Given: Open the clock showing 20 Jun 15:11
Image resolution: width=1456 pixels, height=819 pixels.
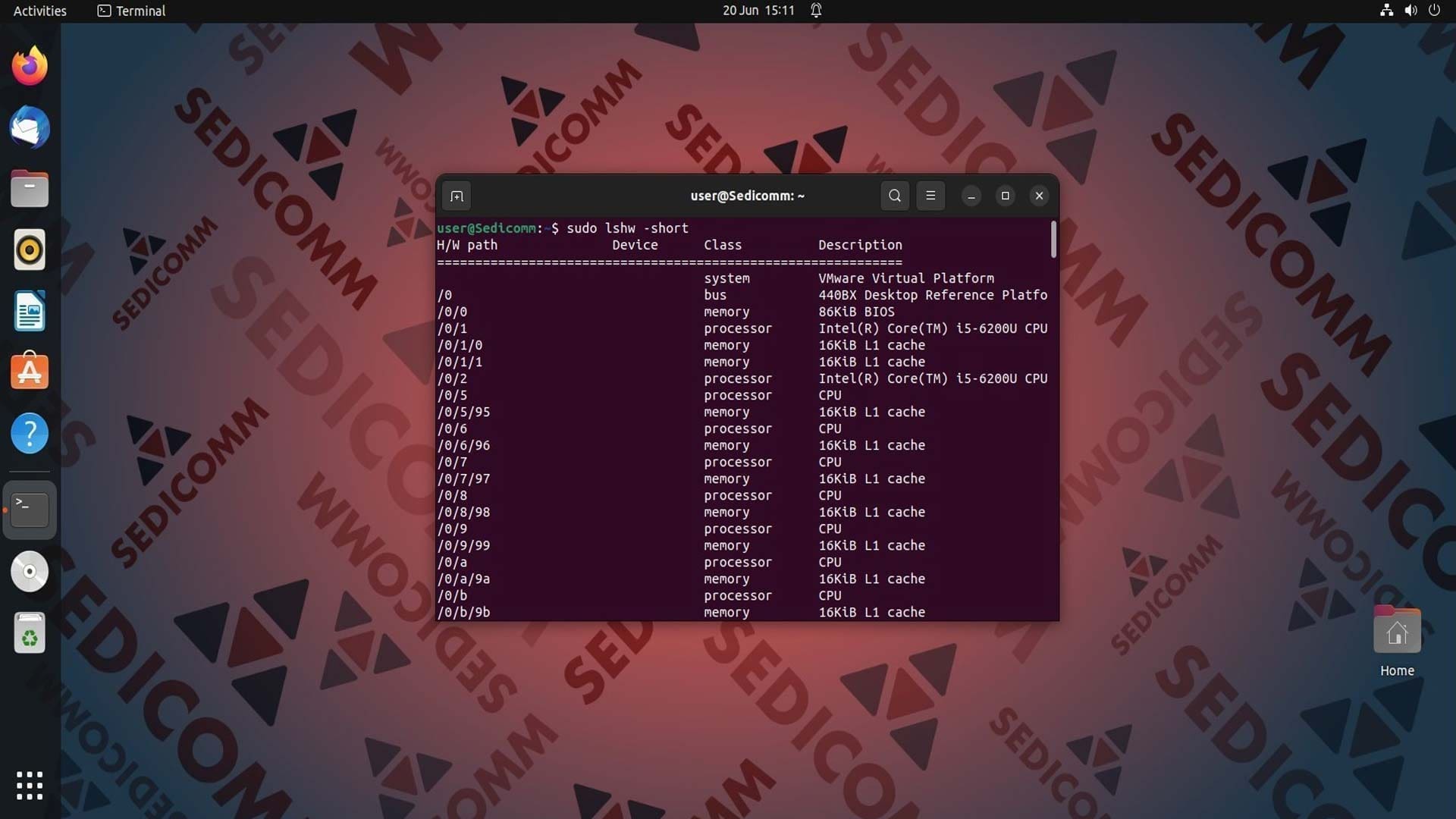Looking at the screenshot, I should (758, 11).
